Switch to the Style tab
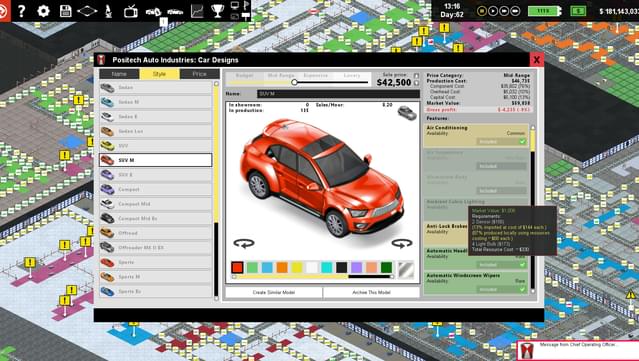This screenshot has width=639, height=361. 159,74
